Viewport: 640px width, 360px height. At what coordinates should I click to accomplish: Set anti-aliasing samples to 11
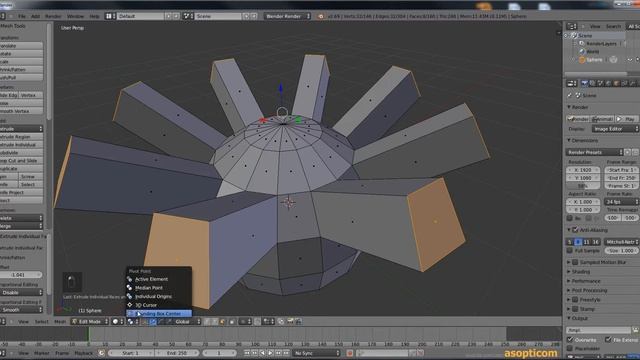tap(587, 242)
